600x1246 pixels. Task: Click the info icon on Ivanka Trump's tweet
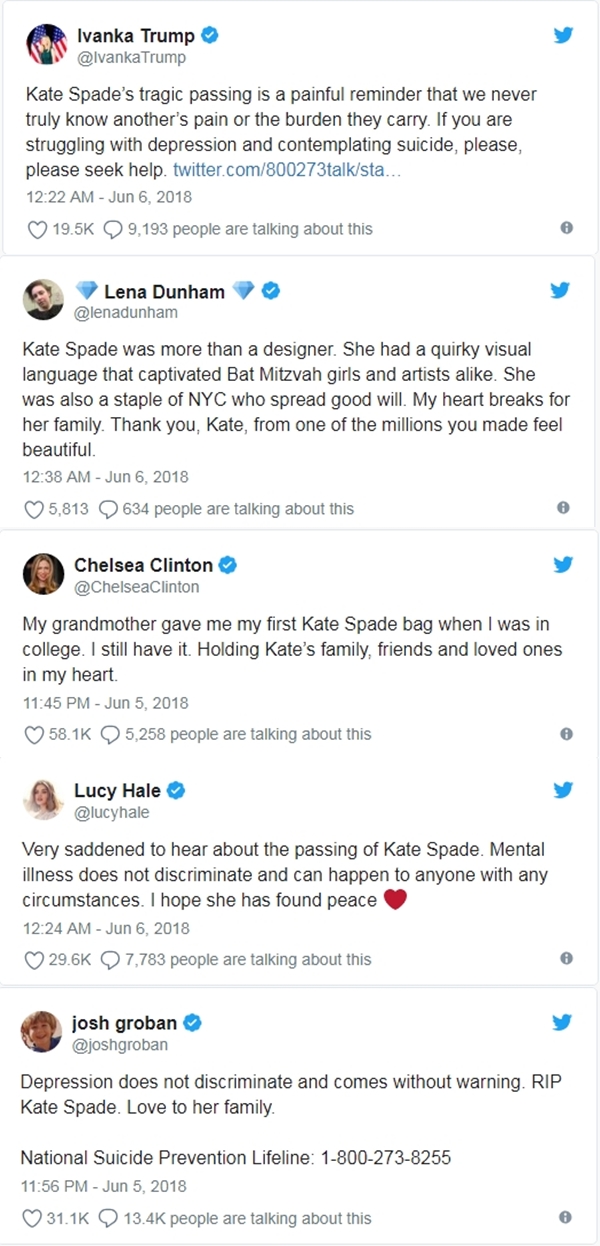coord(566,228)
